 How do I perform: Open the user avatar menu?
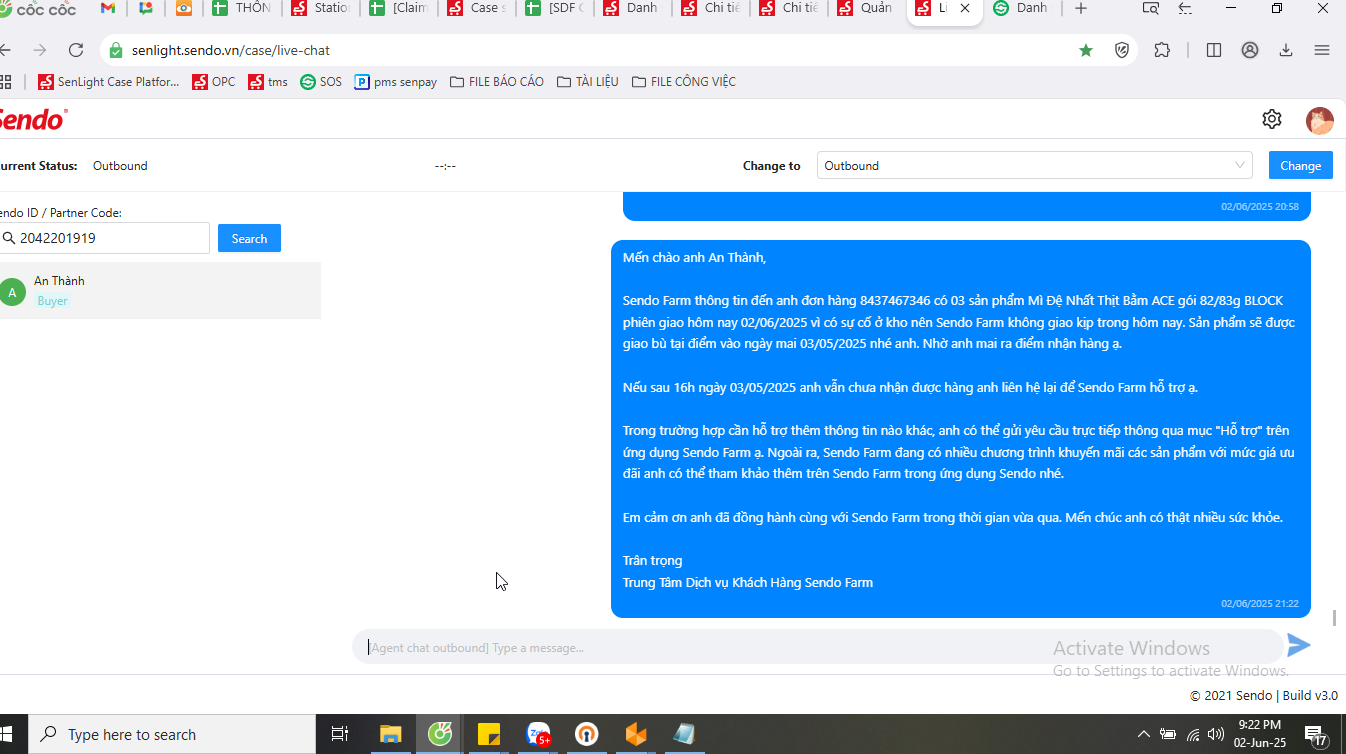click(1320, 121)
